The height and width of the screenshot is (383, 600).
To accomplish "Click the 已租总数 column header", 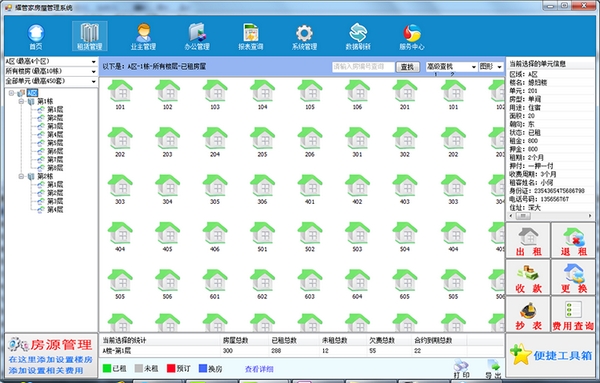I will pos(293,340).
